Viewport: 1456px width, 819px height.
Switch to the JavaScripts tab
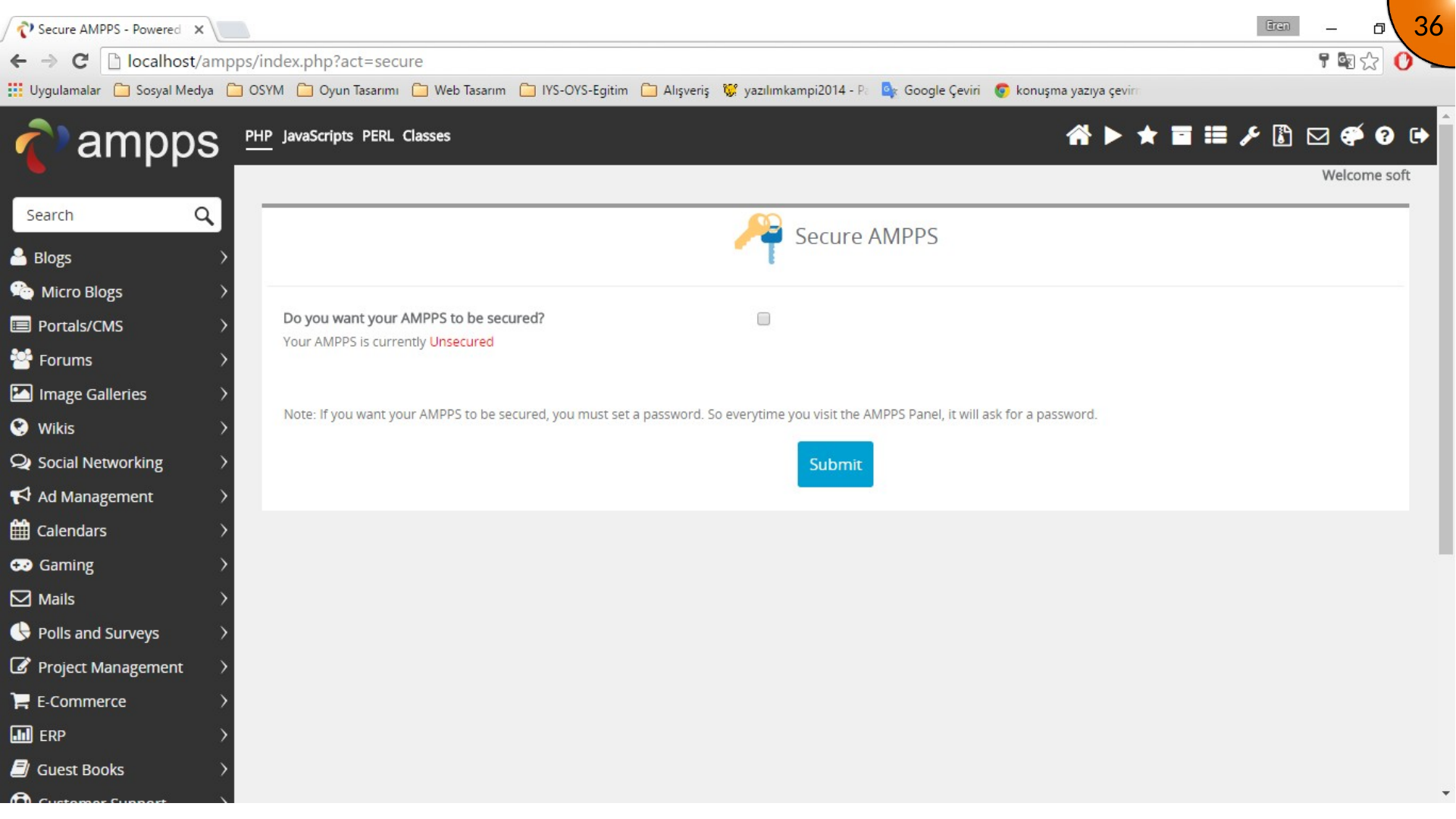[318, 136]
